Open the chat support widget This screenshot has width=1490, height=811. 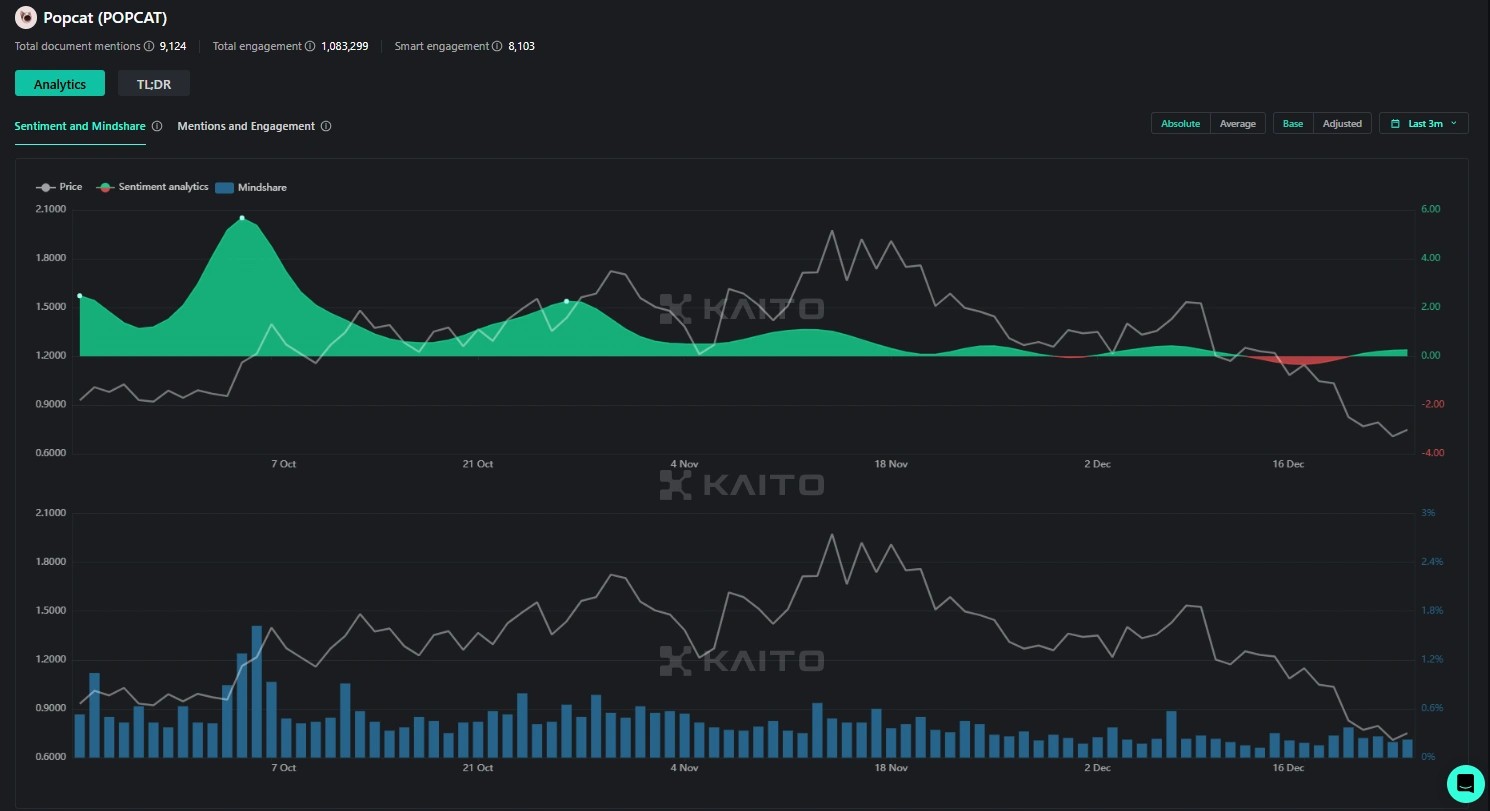pyautogui.click(x=1466, y=783)
